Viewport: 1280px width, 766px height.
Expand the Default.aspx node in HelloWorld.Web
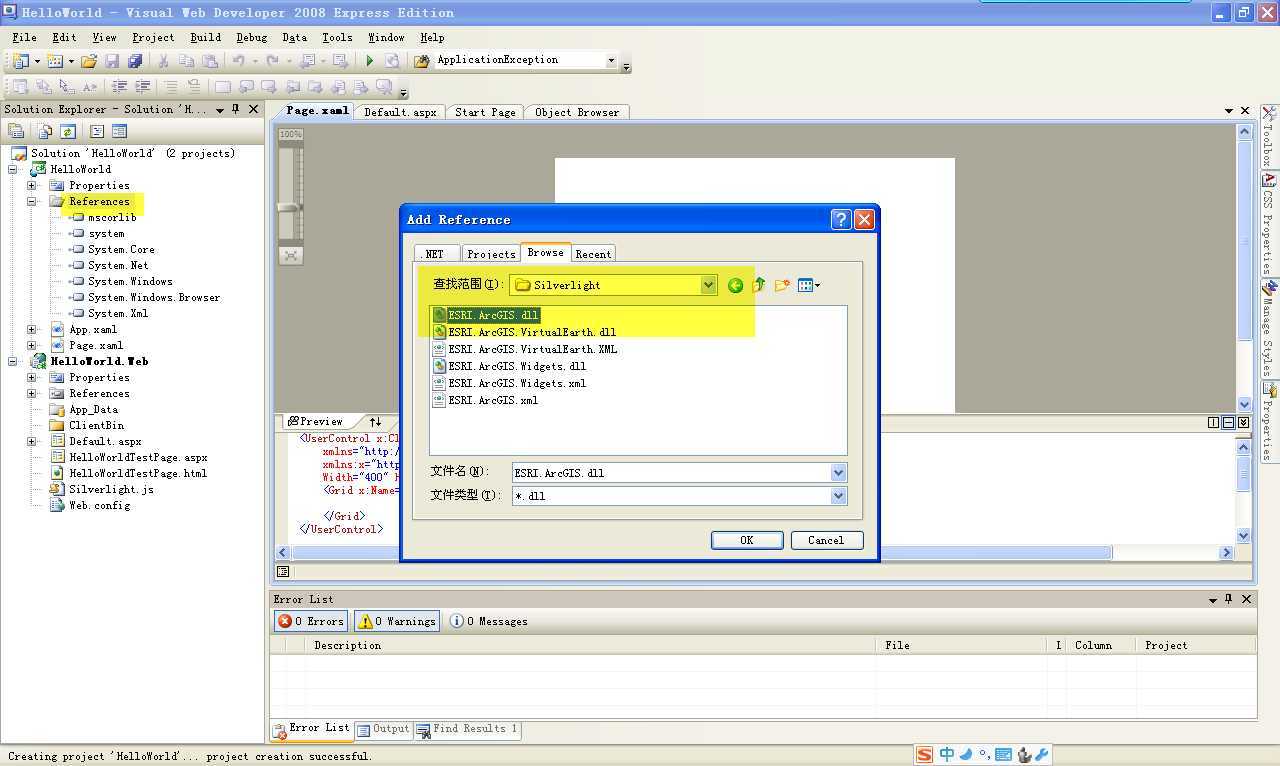(32, 441)
